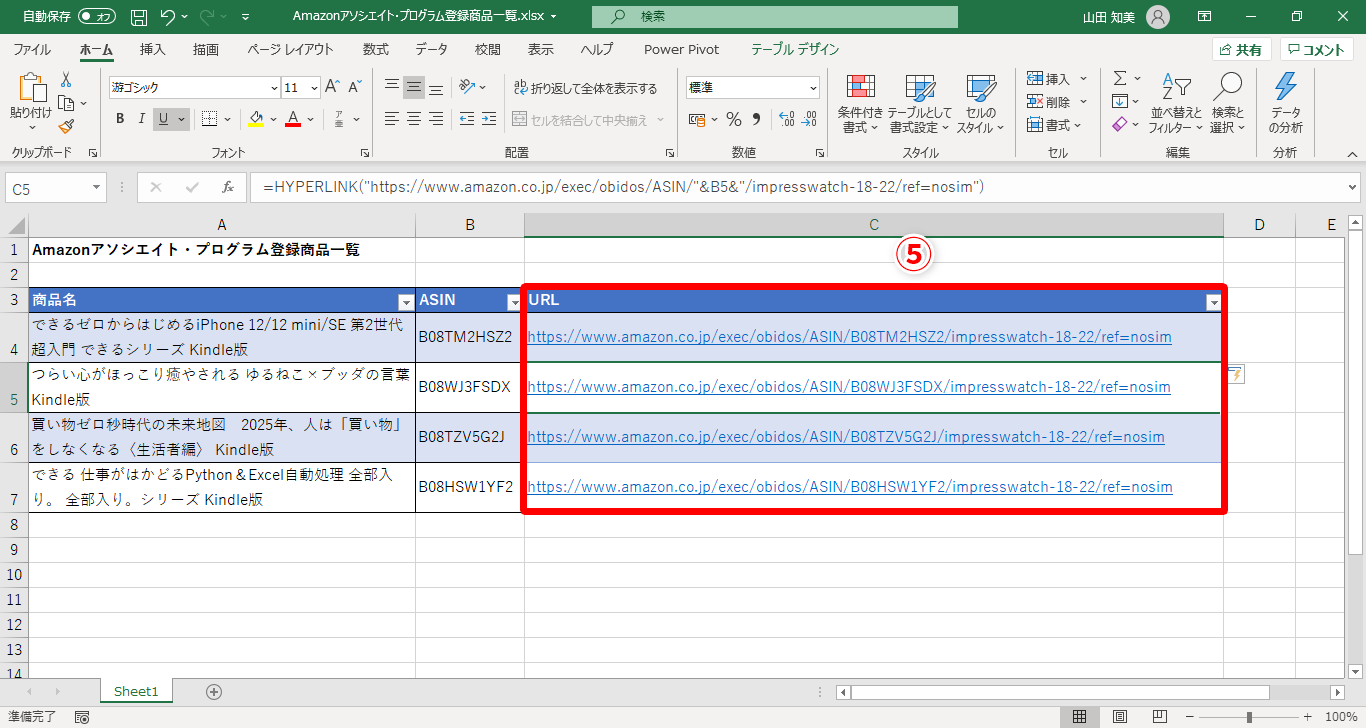Apply percent style format

tap(733, 119)
